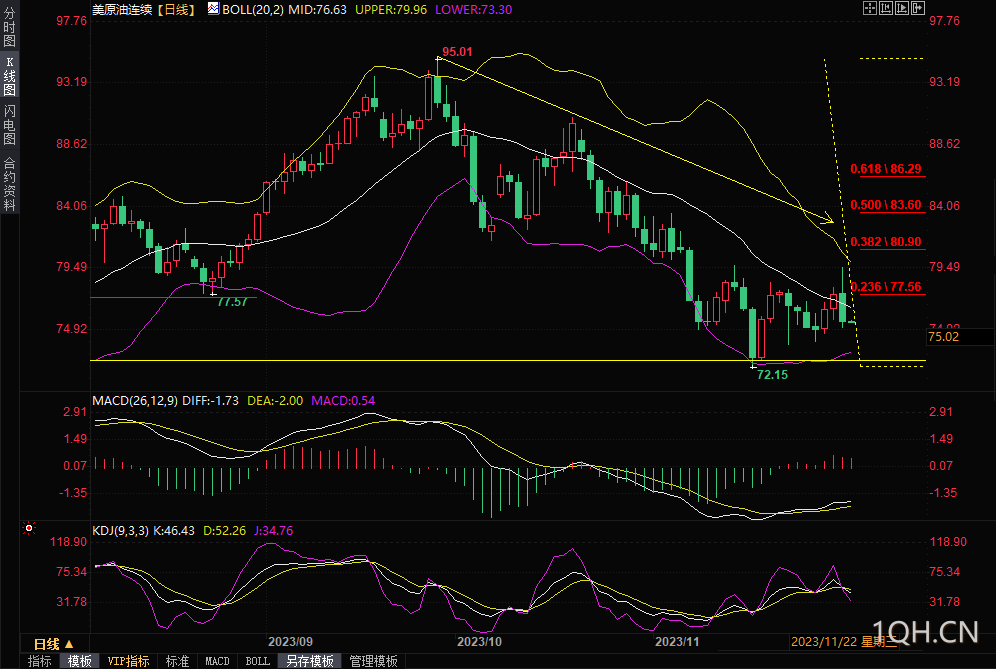Apply the 标准 template

coord(177,661)
